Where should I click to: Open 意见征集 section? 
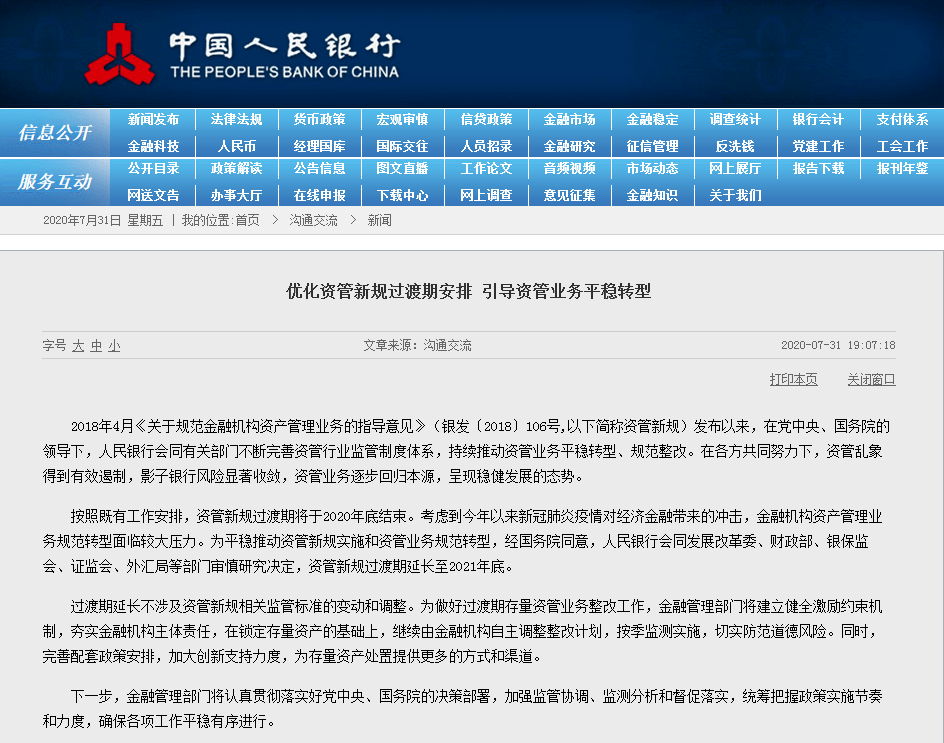click(570, 195)
